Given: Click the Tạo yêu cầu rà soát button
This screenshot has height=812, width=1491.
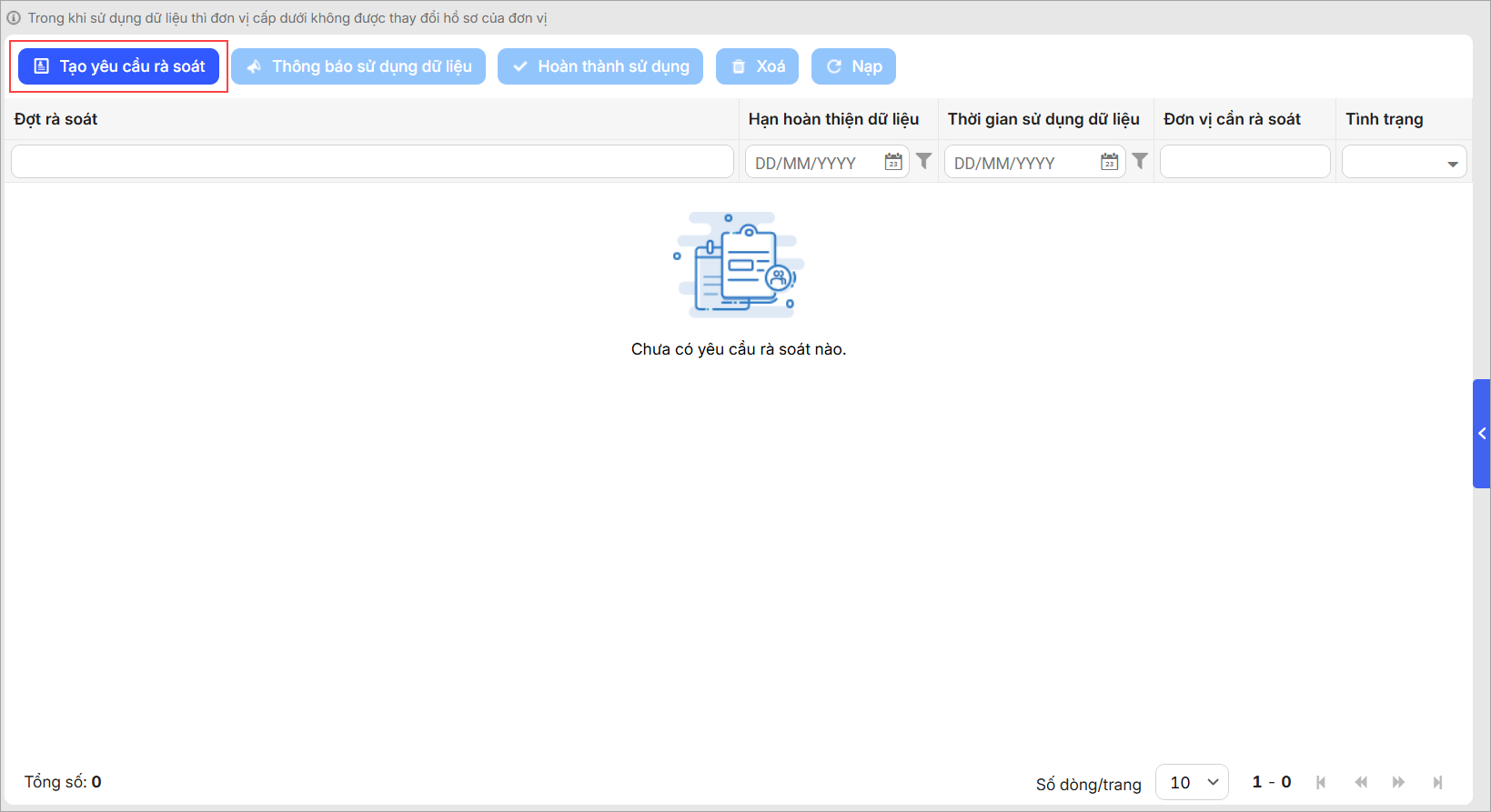Looking at the screenshot, I should coord(118,66).
